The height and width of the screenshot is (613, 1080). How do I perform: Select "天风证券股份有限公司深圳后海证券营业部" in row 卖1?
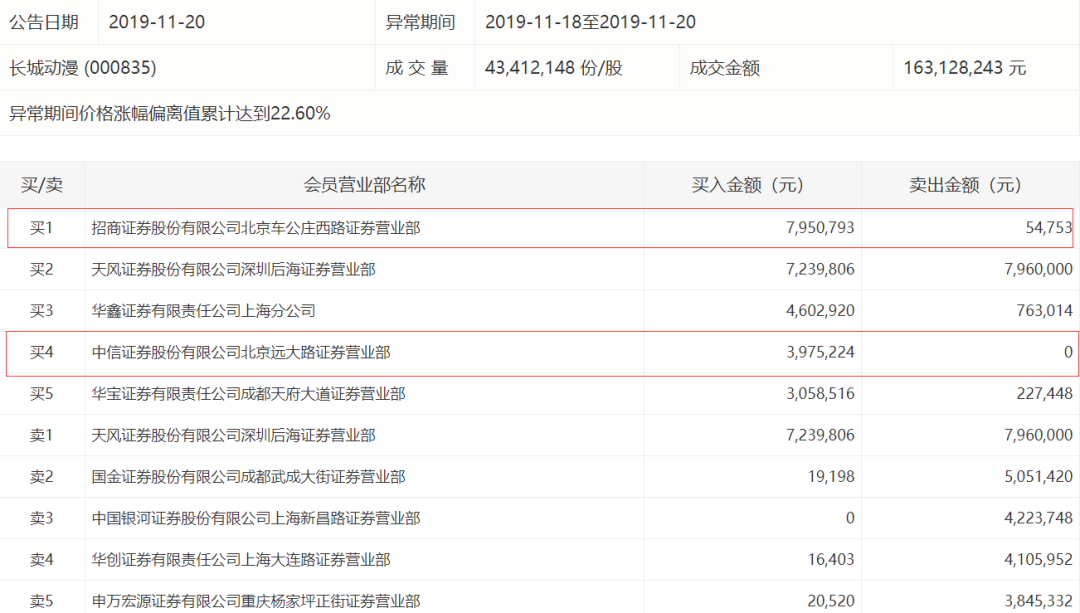pyautogui.click(x=233, y=435)
